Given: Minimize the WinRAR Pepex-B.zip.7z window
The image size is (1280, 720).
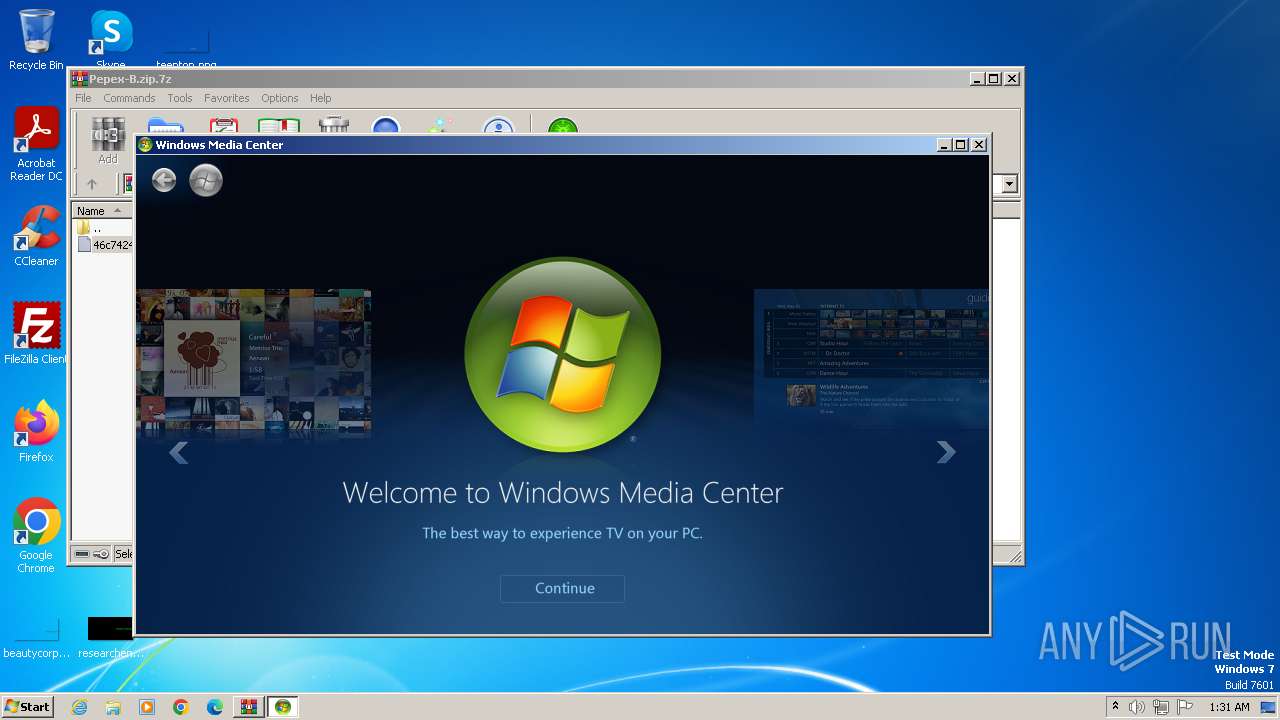Looking at the screenshot, I should coord(977,79).
